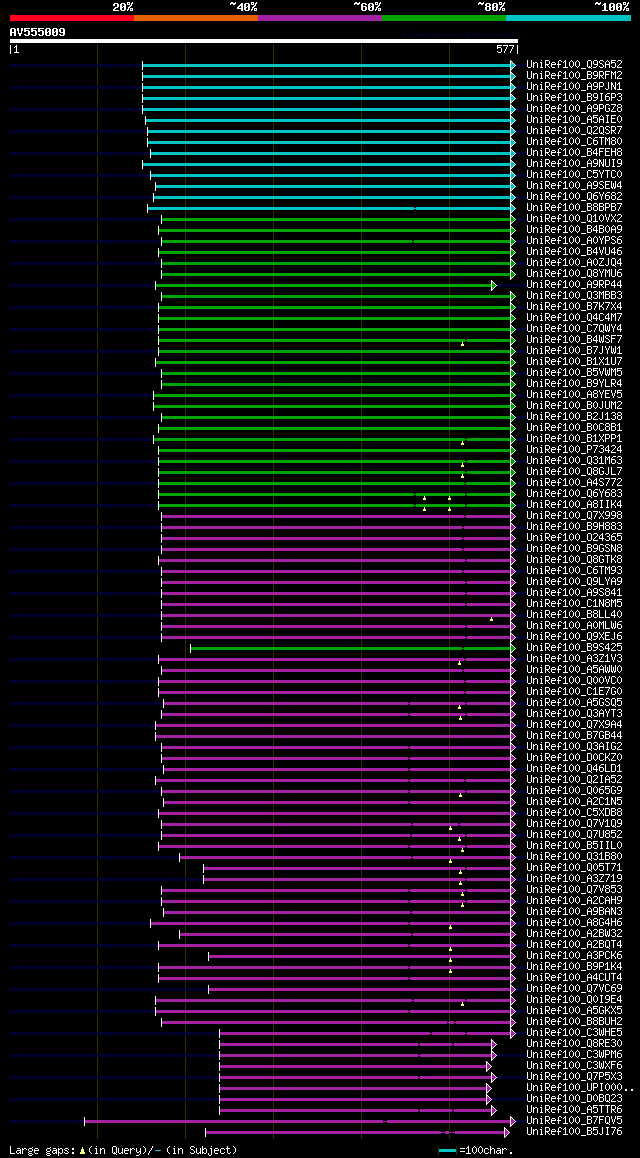
Task: Pick the UniRef100_B1X1U7 hit name
Action: (x=574, y=362)
